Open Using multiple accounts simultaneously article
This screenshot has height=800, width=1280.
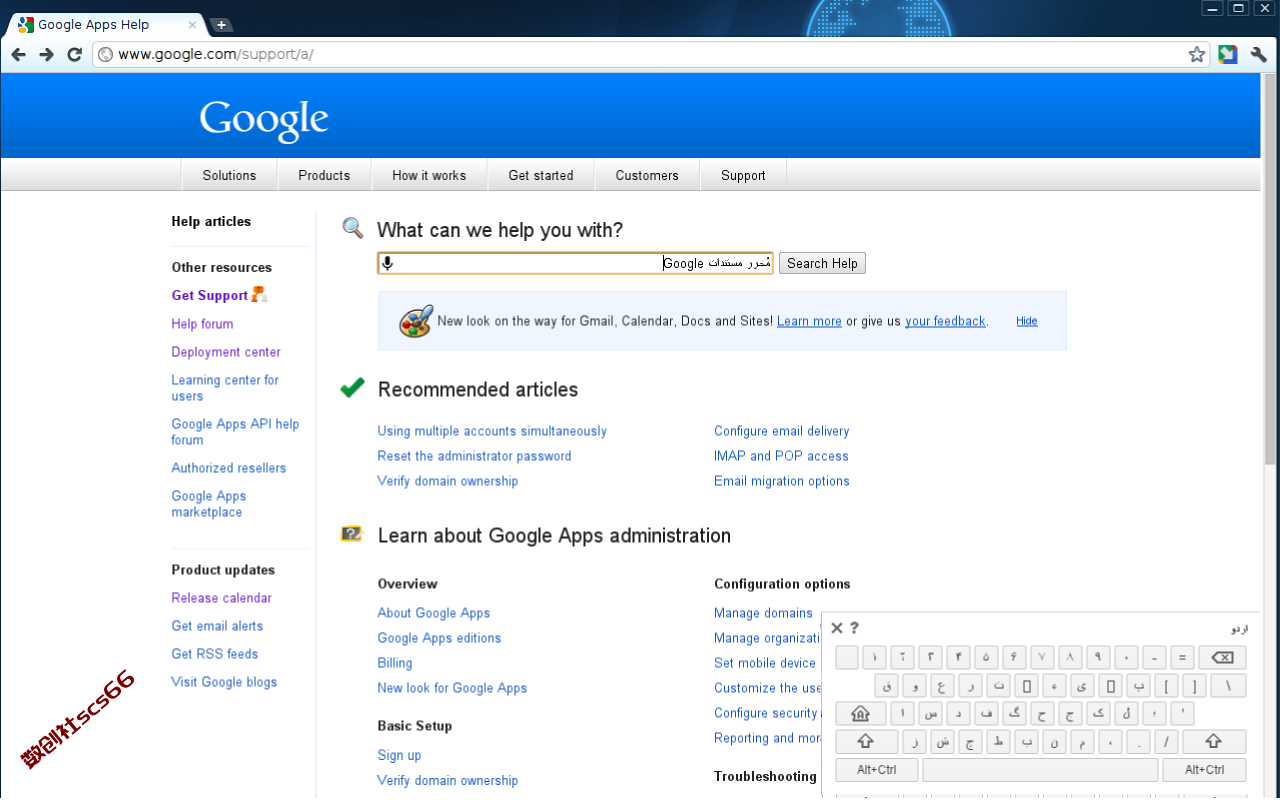[x=492, y=431]
